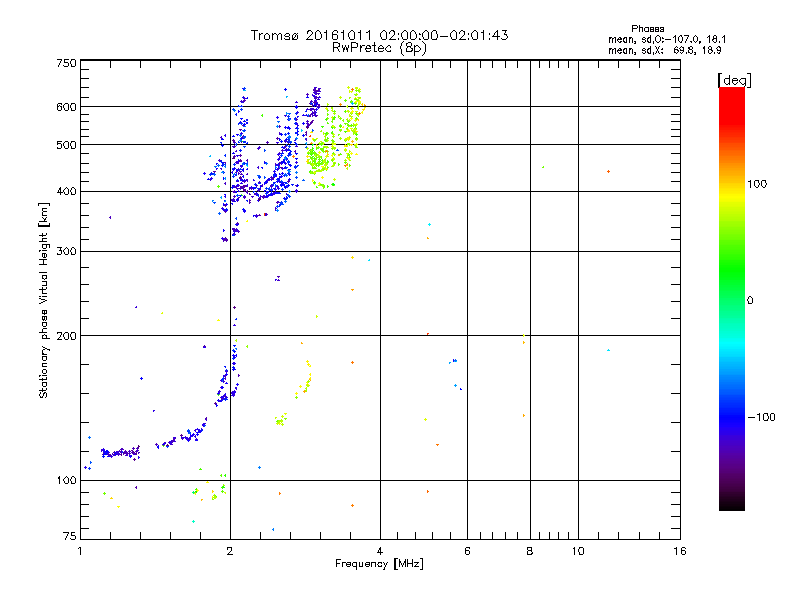800x600 pixels.
Task: Click the 'Phases' header text
Action: coord(647,29)
